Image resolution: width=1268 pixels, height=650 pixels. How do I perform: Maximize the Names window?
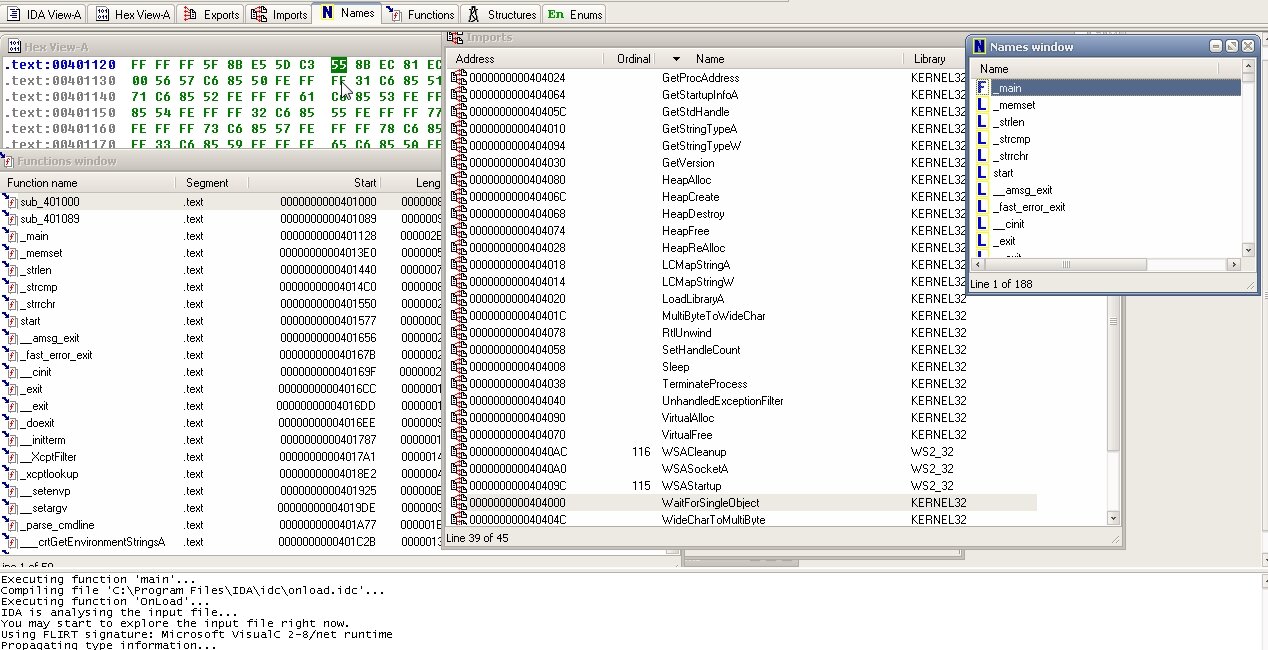1231,47
